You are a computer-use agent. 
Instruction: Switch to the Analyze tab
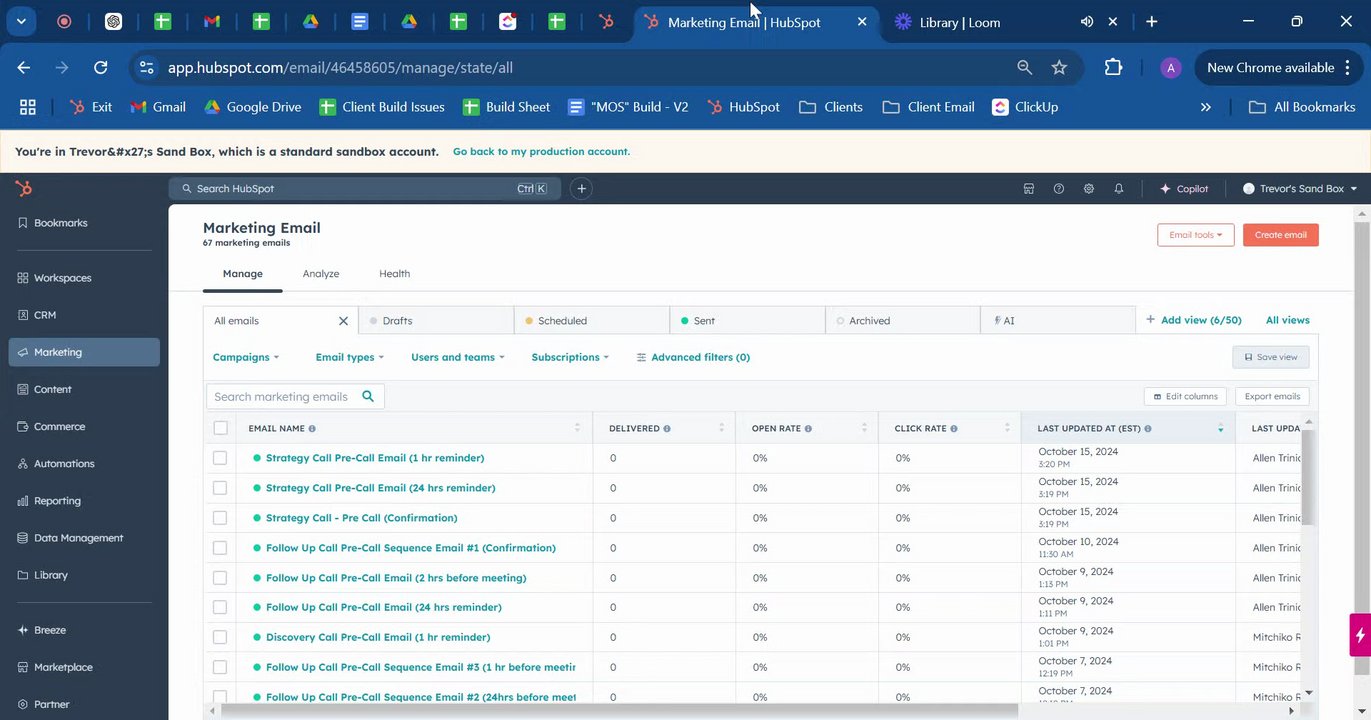pyautogui.click(x=321, y=273)
